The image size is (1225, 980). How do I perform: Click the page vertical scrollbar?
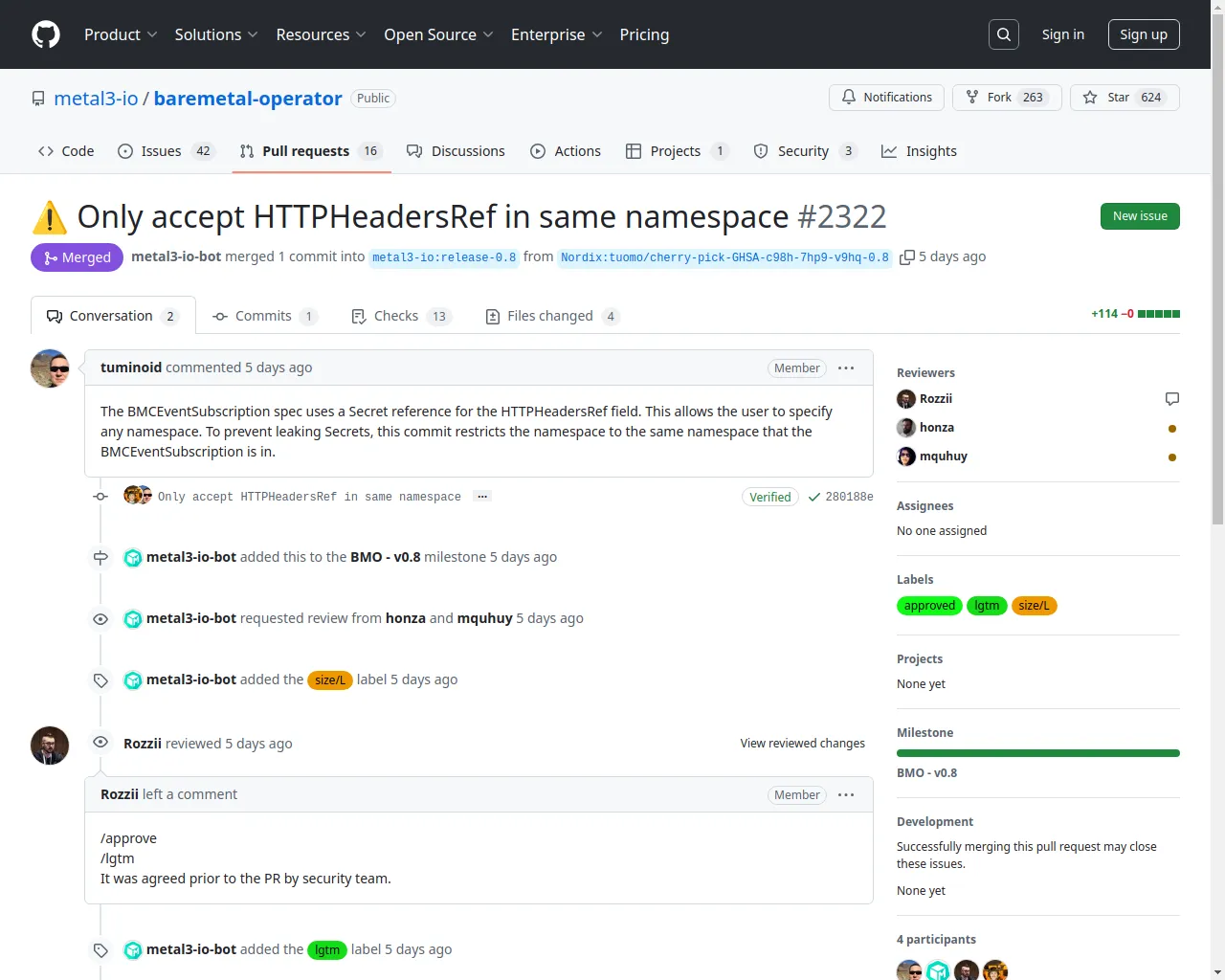[x=1217, y=268]
